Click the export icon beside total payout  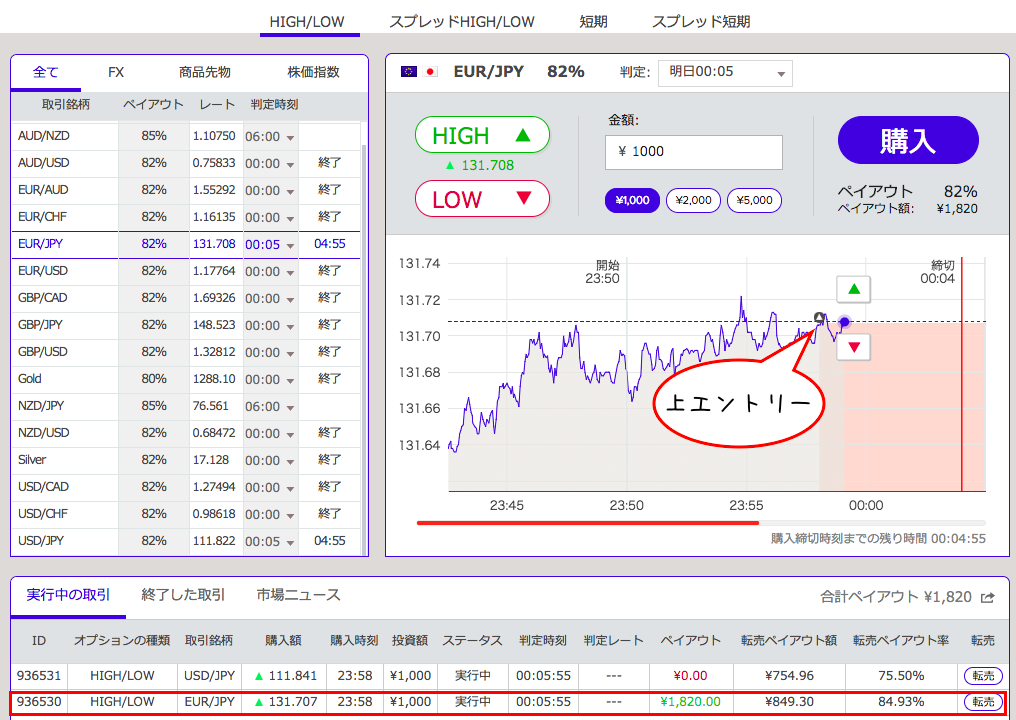coord(988,597)
